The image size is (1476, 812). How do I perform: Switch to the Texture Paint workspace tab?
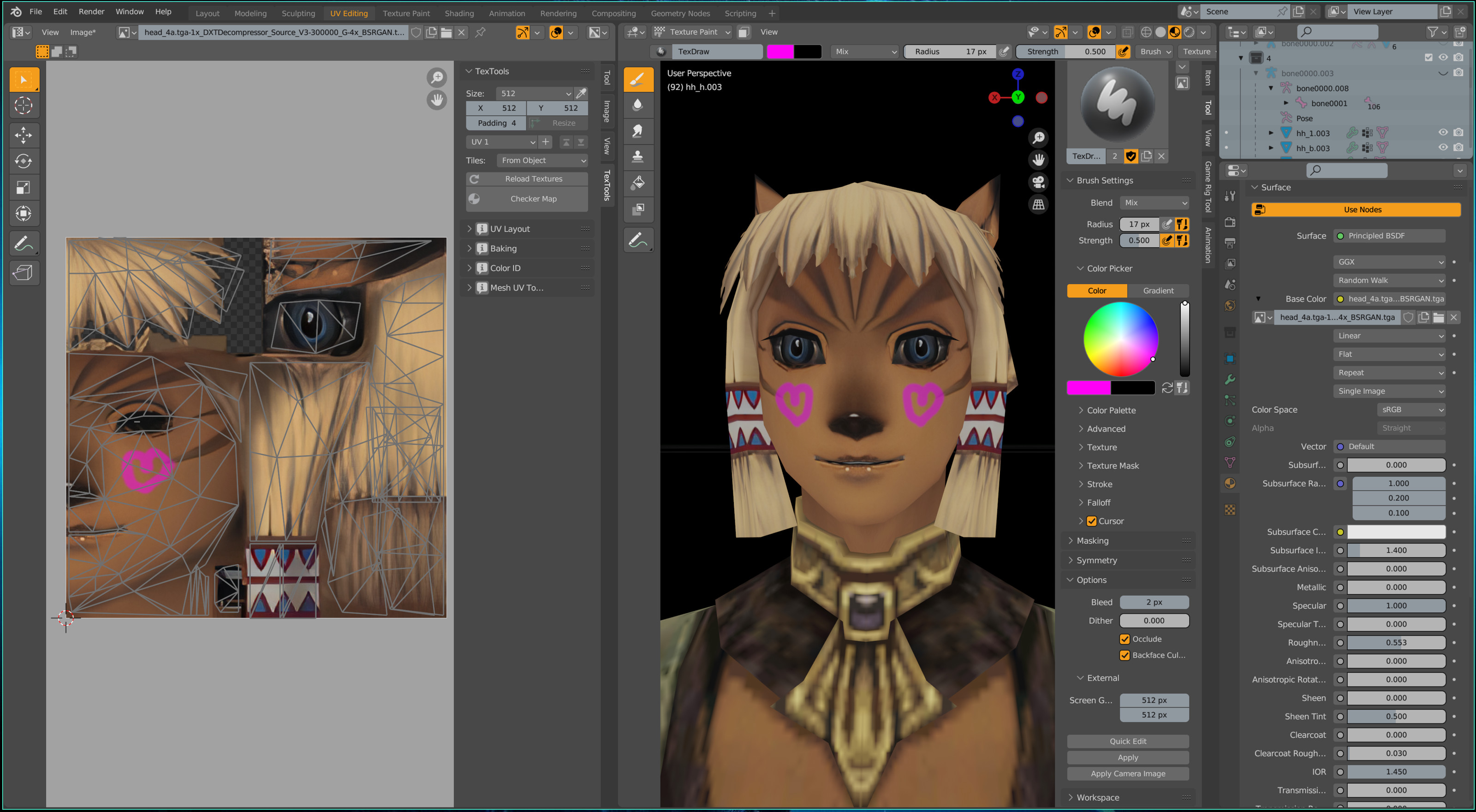(406, 13)
